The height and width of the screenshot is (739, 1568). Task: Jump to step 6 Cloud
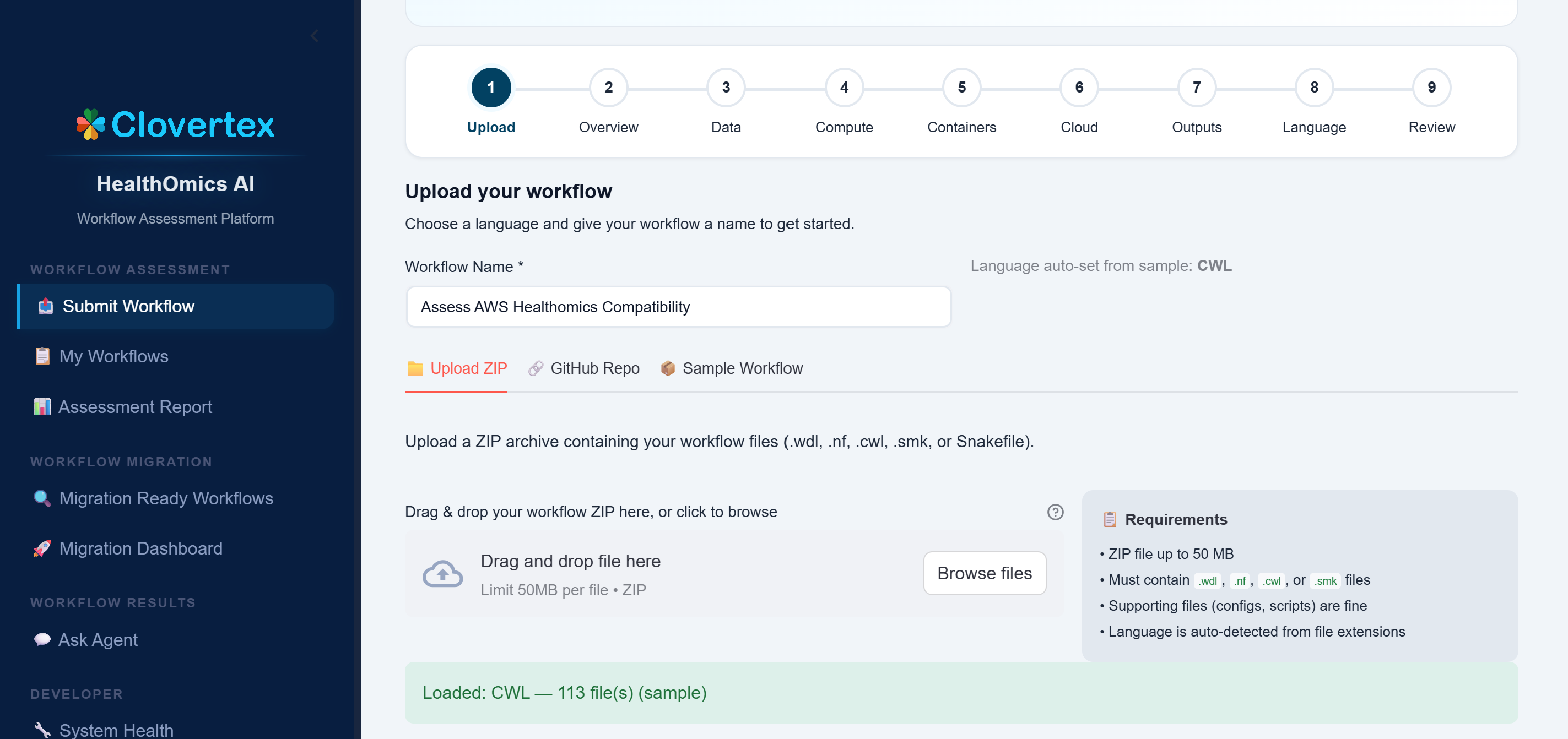click(1079, 88)
